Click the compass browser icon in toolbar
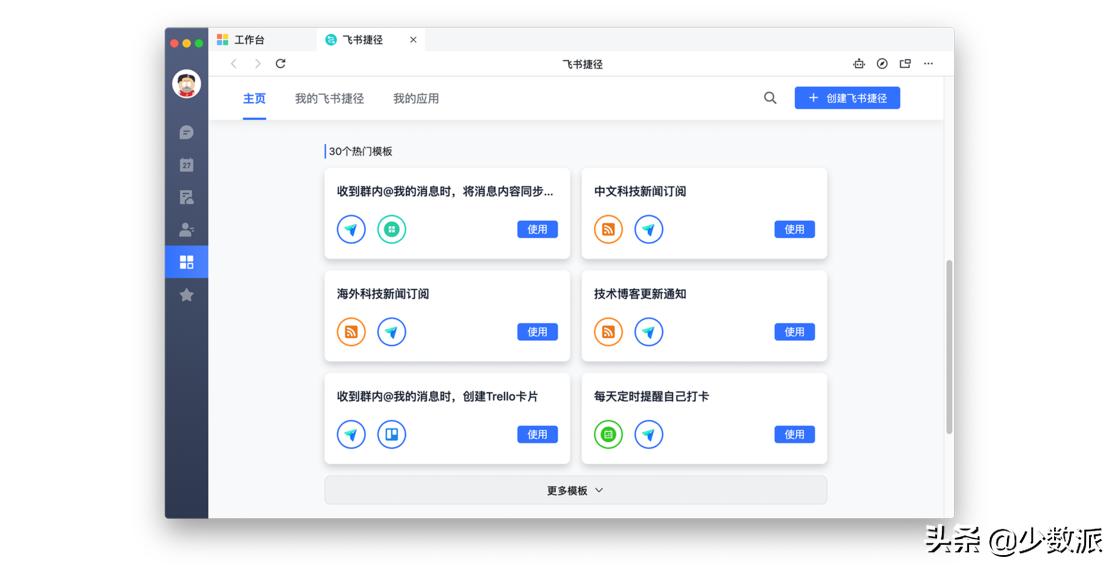This screenshot has height=572, width=1120. click(x=882, y=64)
